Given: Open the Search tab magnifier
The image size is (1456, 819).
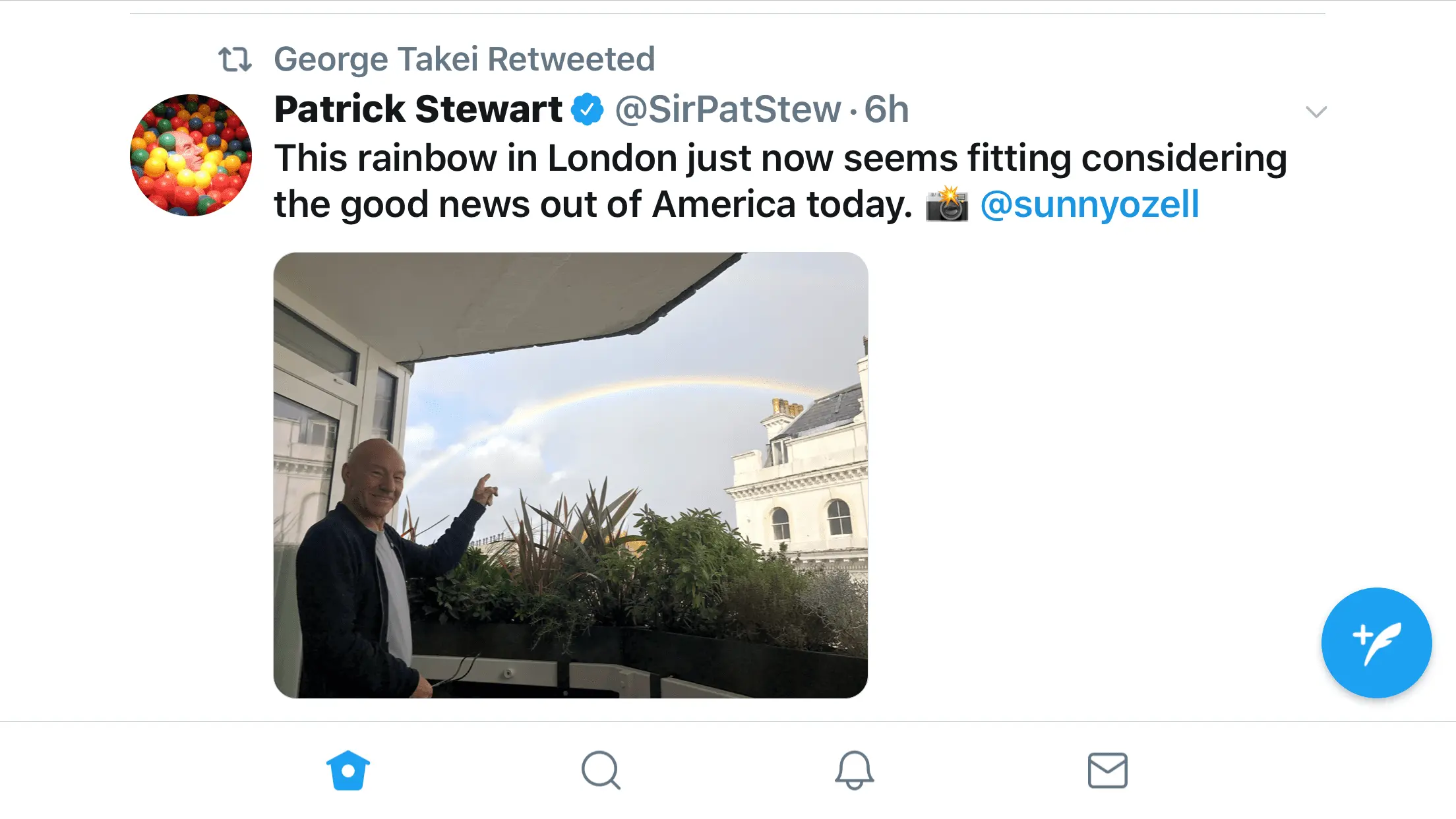Looking at the screenshot, I should click(x=601, y=770).
